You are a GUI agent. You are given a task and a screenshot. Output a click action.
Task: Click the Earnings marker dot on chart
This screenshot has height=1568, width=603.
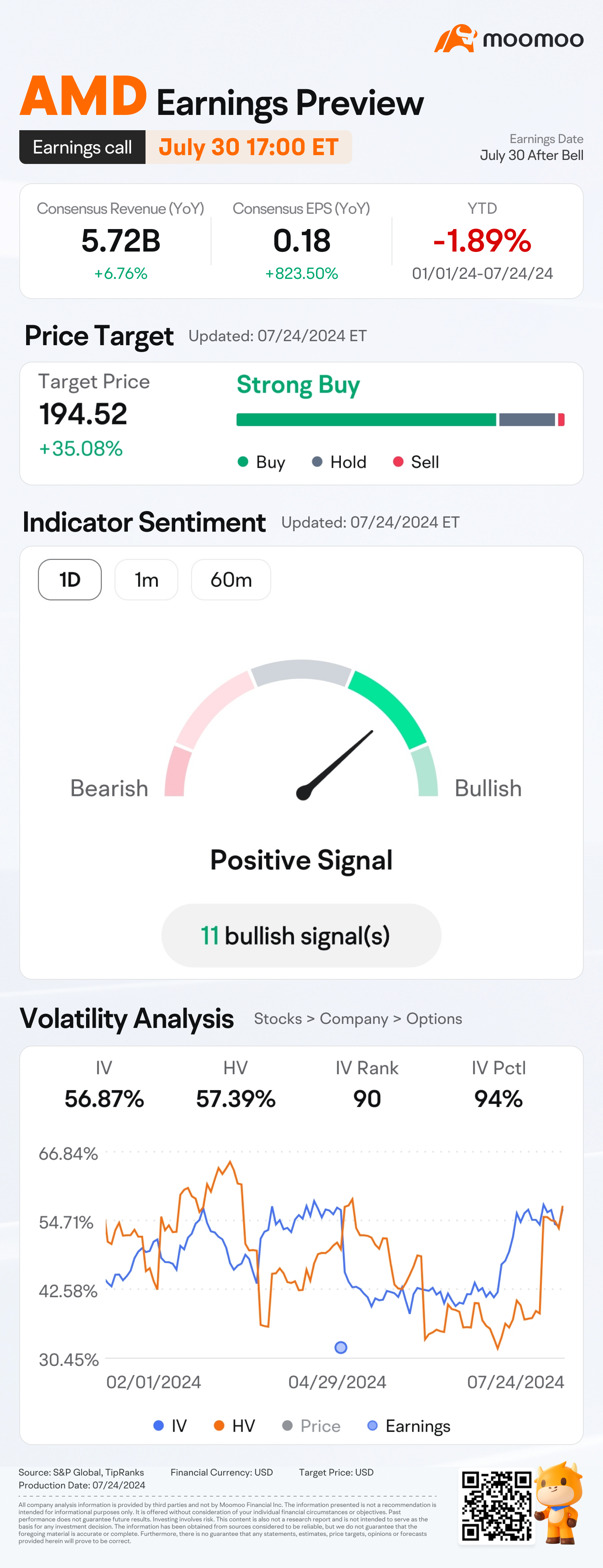click(x=341, y=1347)
